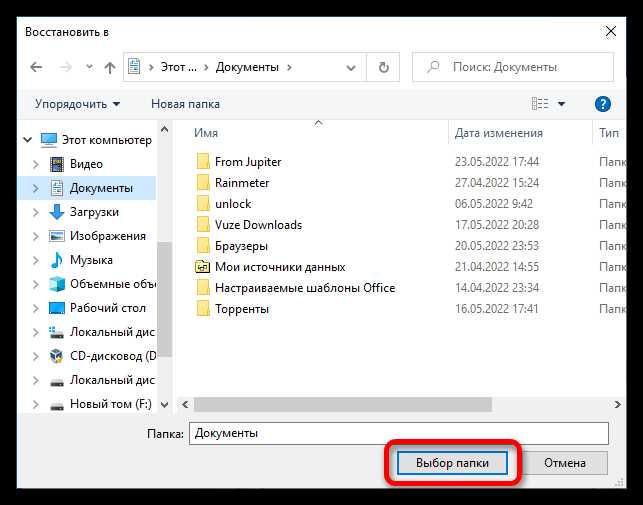Screen dimensions: 643x505
Task: Confirm with the Выбор папки button
Action: pos(452,463)
